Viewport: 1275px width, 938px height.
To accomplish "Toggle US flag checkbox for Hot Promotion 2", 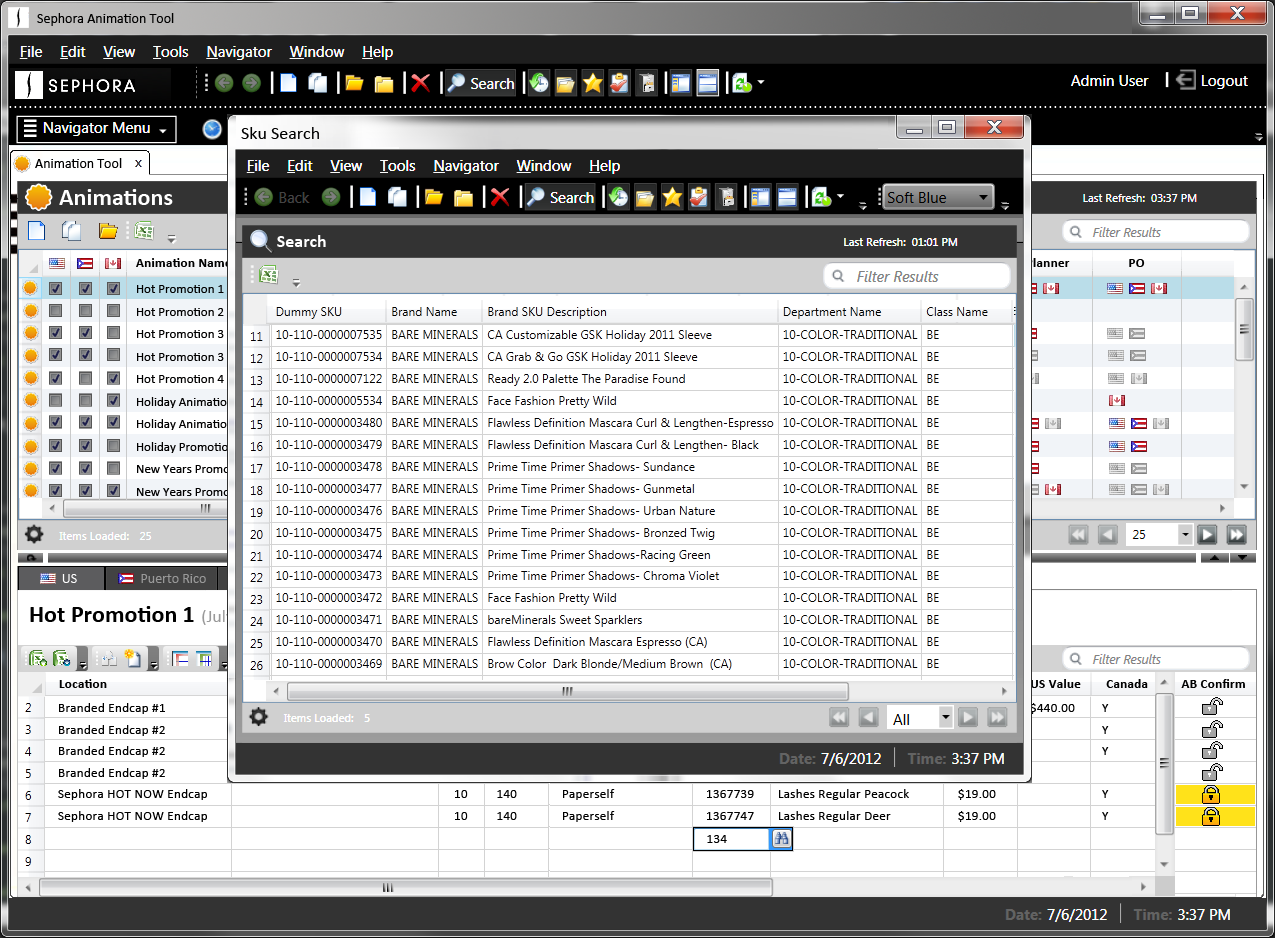I will pos(56,311).
